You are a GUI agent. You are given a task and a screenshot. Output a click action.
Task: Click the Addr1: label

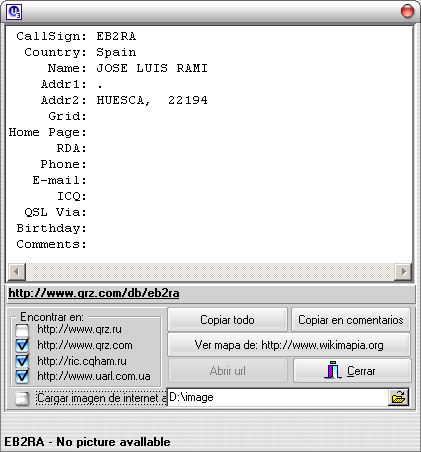pyautogui.click(x=64, y=84)
